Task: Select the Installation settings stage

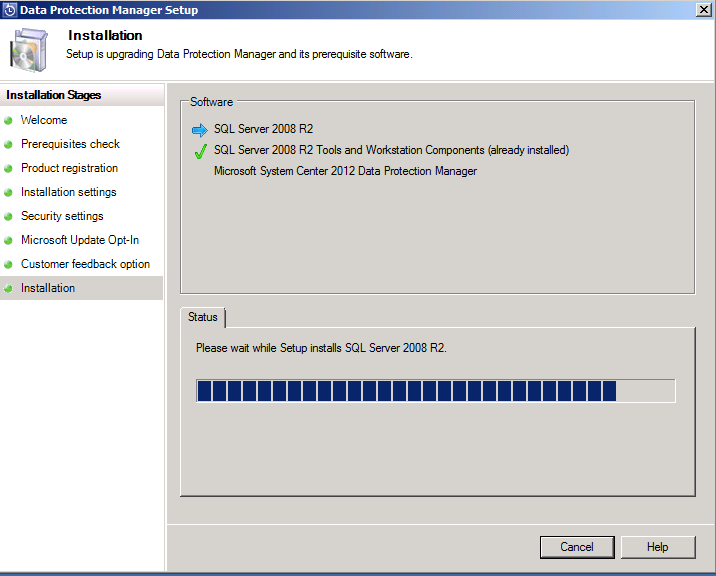Action: 68,192
